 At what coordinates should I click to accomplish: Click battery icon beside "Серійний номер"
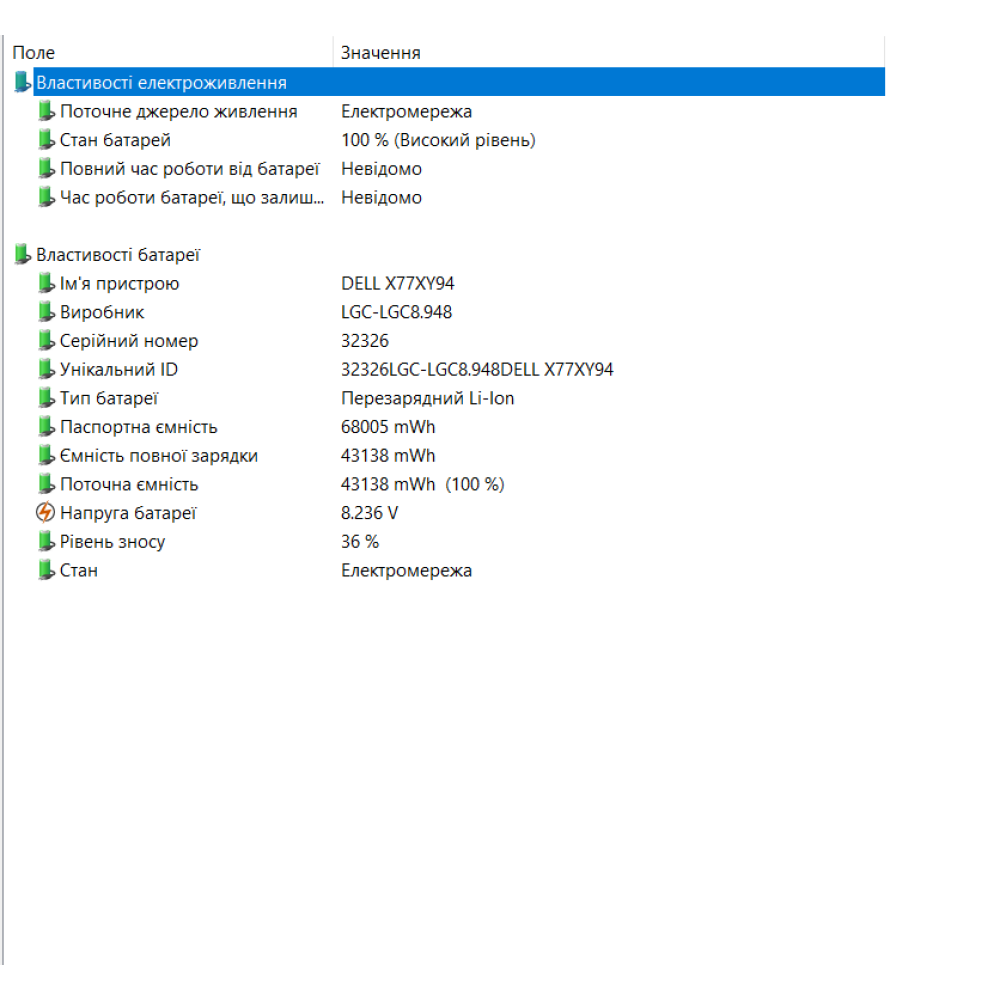tap(45, 340)
